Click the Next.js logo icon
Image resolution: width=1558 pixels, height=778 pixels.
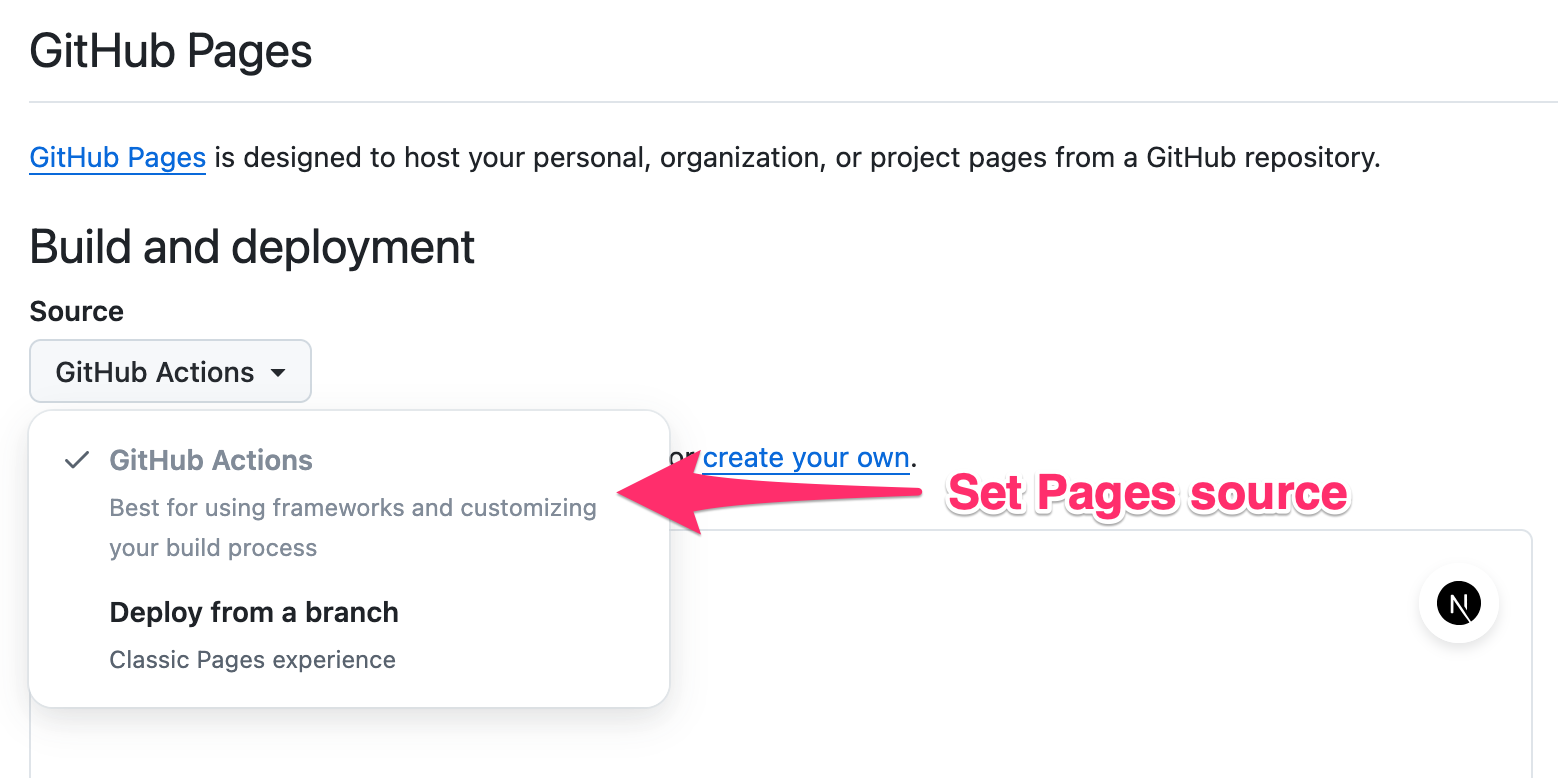(x=1458, y=604)
